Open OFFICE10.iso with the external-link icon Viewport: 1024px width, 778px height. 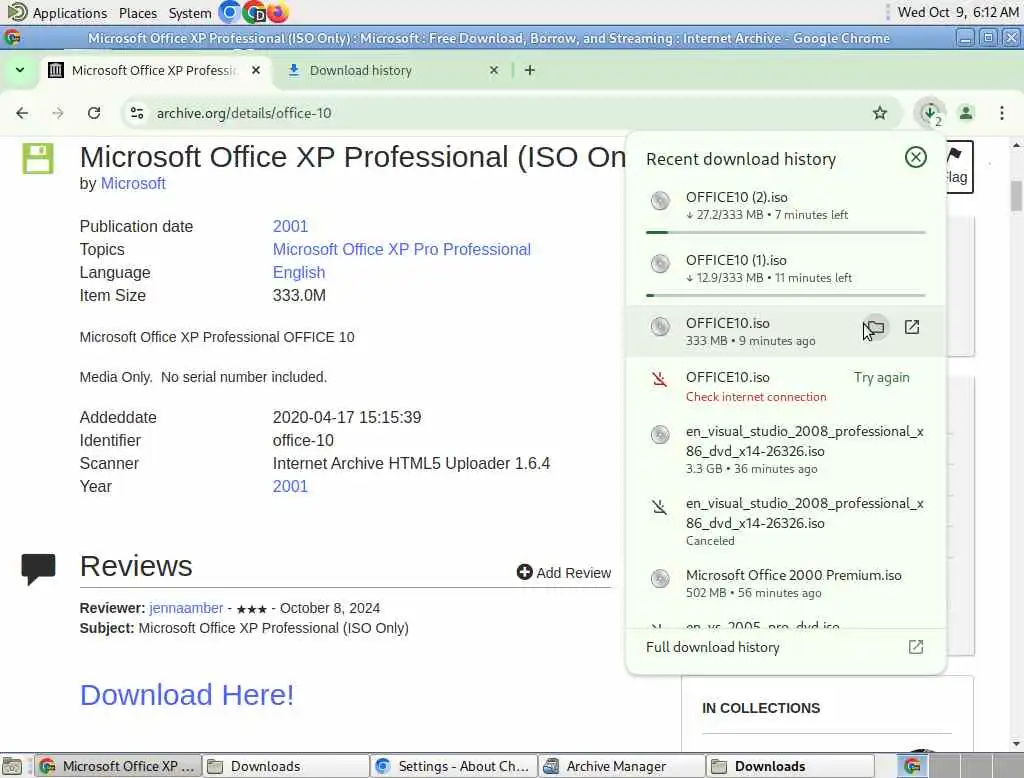coord(912,327)
